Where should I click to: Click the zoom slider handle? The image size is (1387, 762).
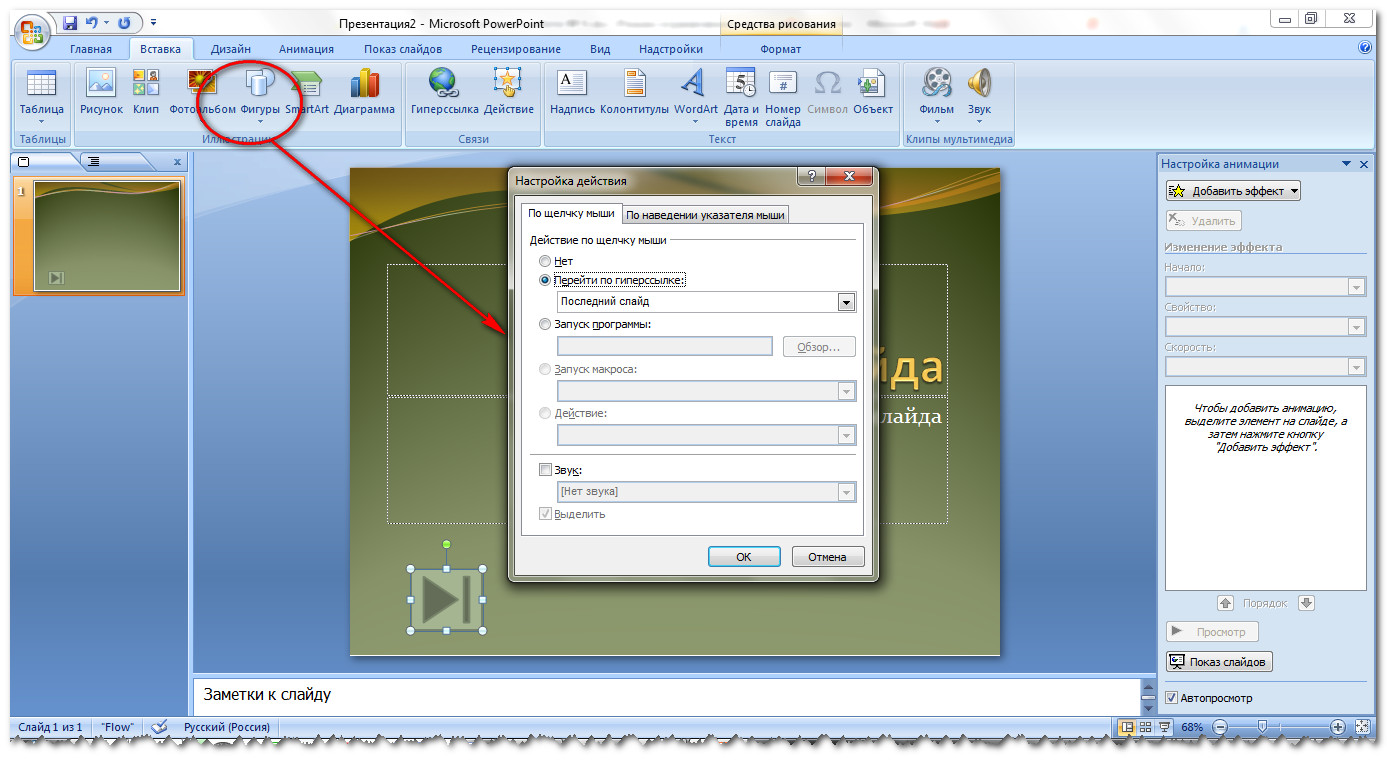(x=1263, y=727)
